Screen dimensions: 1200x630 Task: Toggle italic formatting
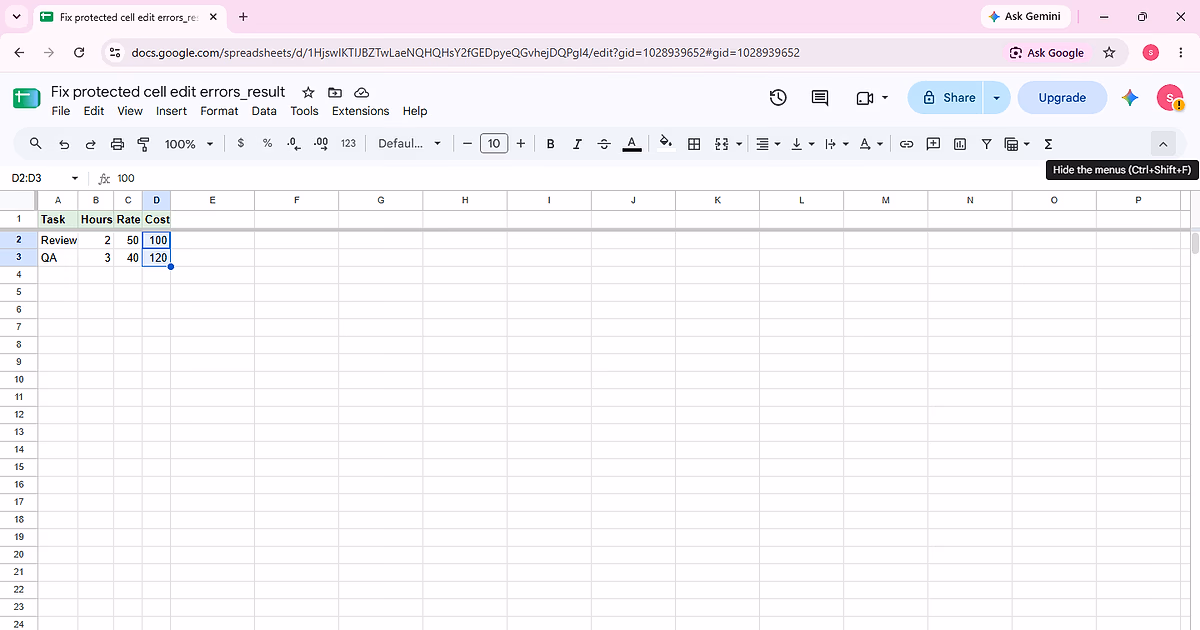[577, 144]
